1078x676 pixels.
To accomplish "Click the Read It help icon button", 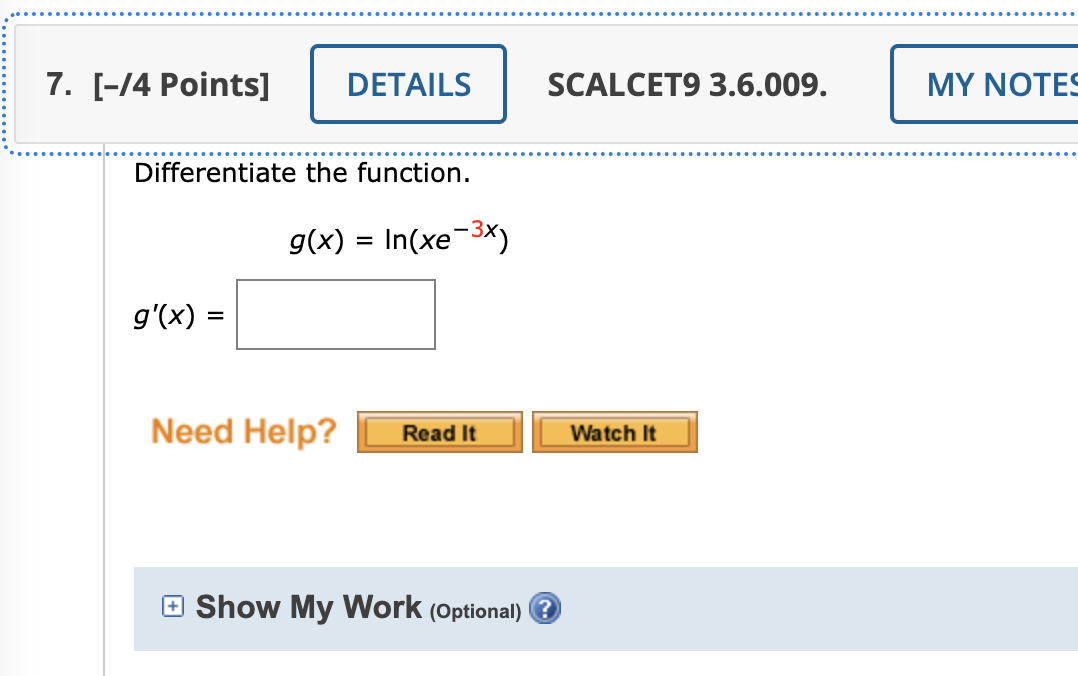I will [x=439, y=432].
